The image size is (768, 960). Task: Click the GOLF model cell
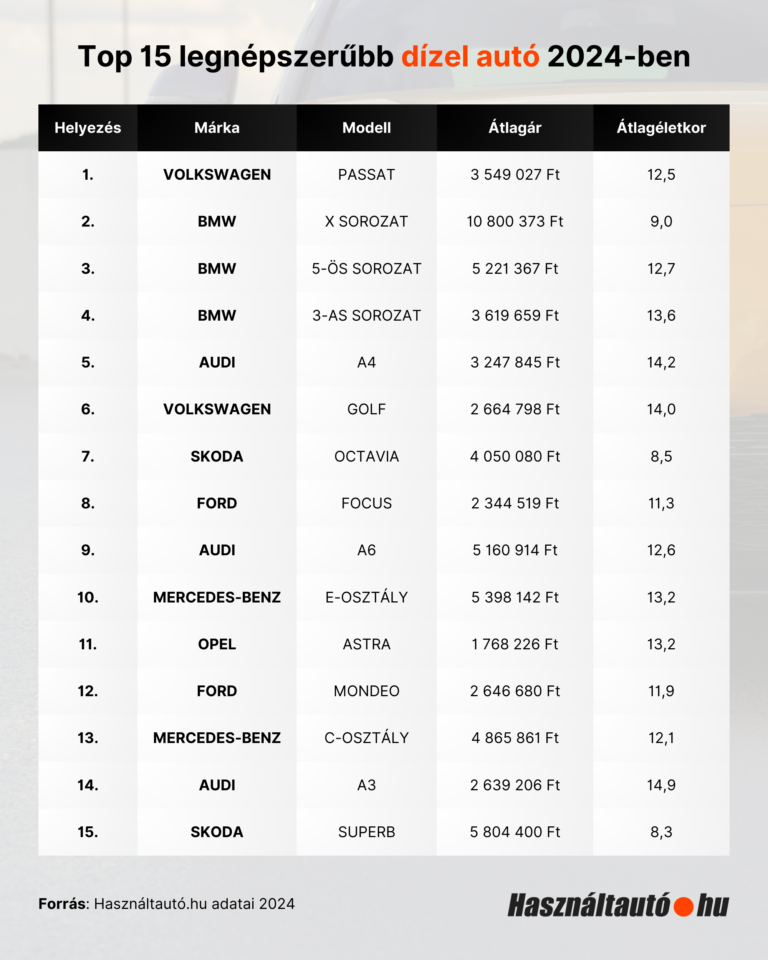[366, 409]
